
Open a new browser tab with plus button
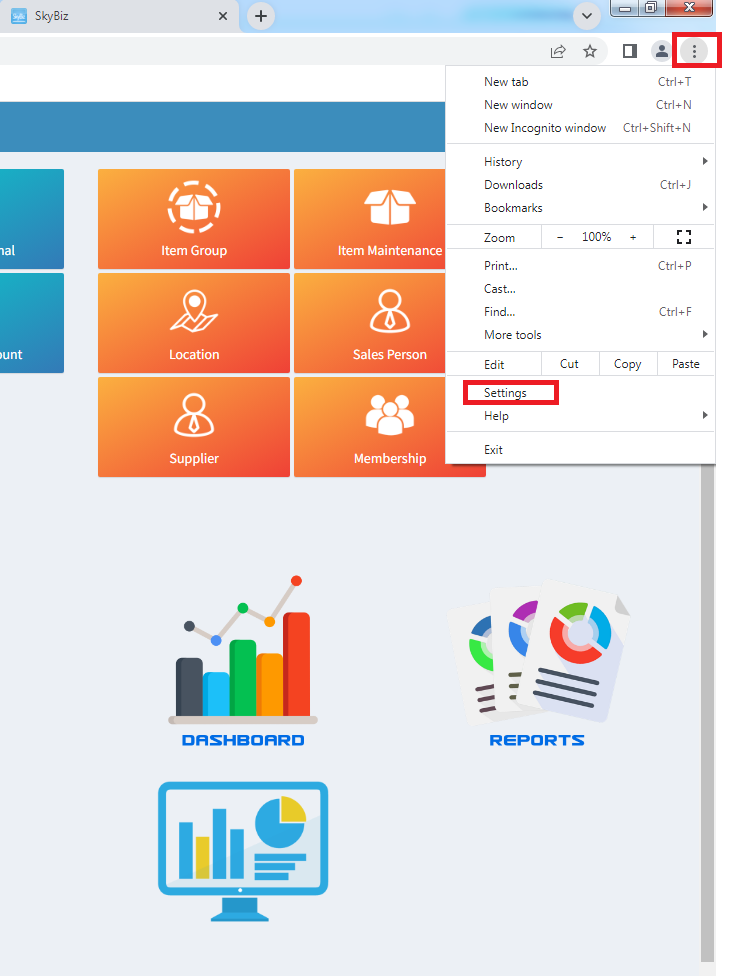pyautogui.click(x=260, y=16)
